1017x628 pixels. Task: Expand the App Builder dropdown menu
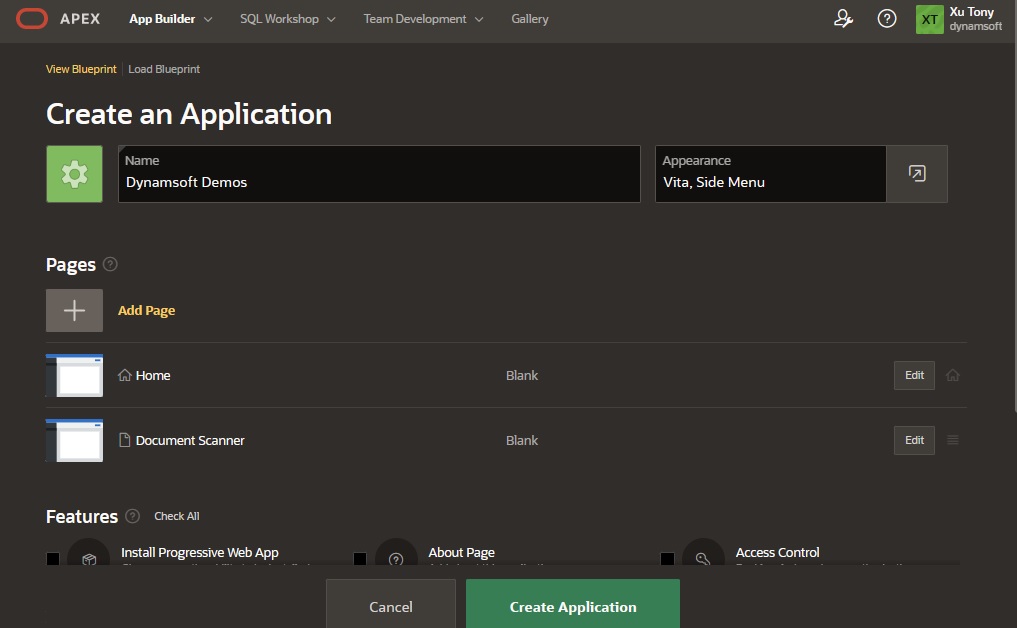pyautogui.click(x=170, y=19)
